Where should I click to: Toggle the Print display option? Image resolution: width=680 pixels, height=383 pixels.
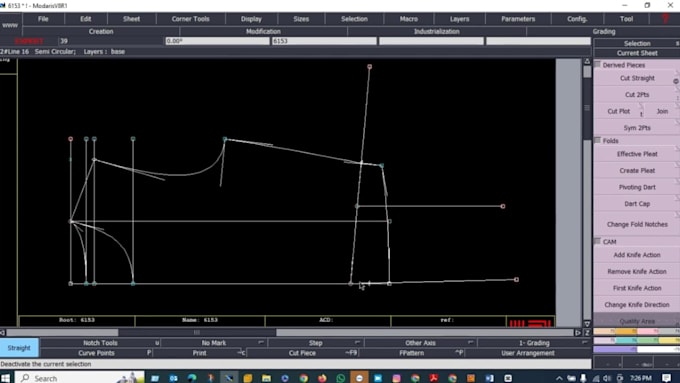[199, 353]
